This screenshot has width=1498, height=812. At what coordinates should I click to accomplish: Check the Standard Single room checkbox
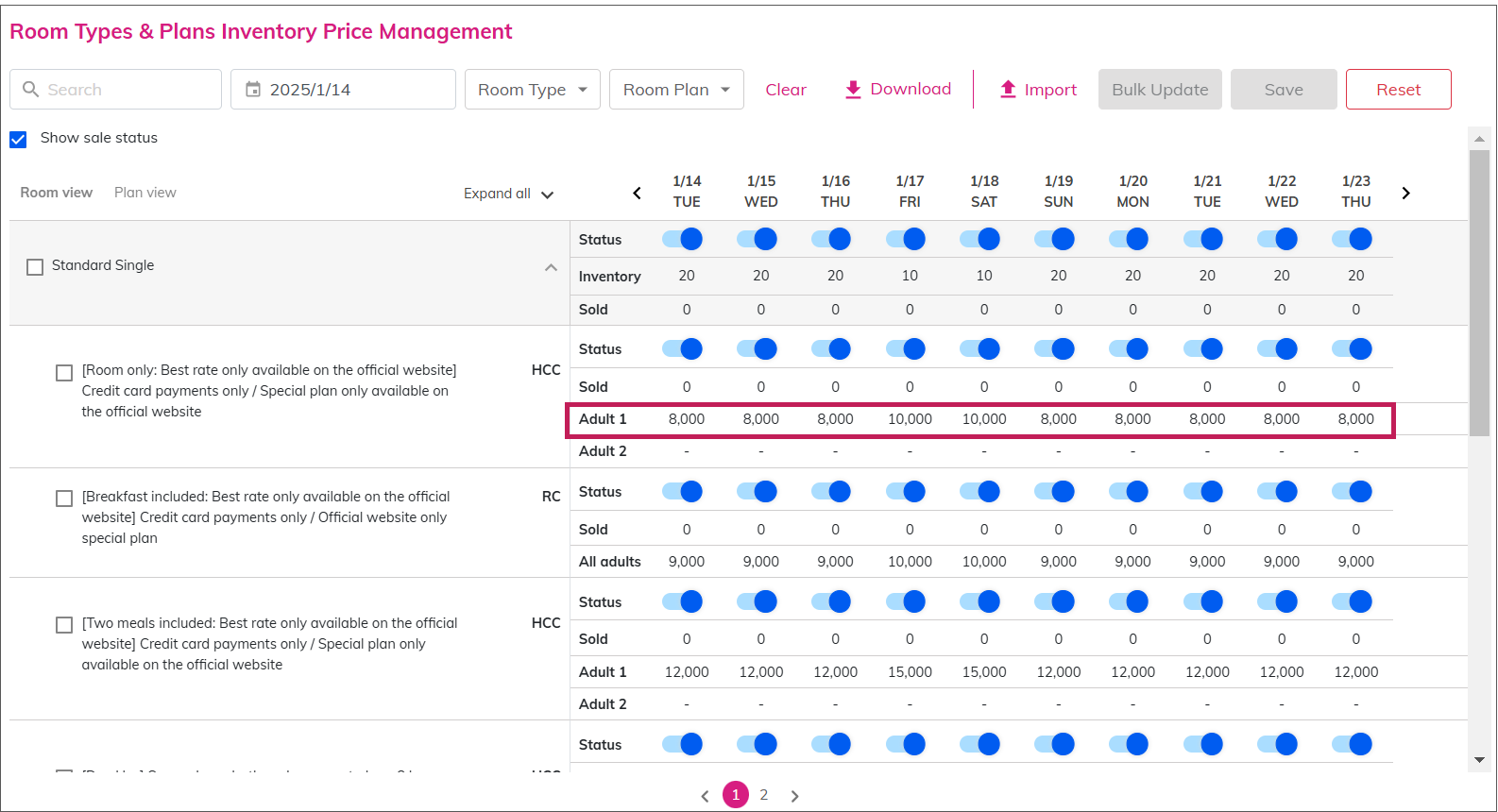pyautogui.click(x=35, y=266)
